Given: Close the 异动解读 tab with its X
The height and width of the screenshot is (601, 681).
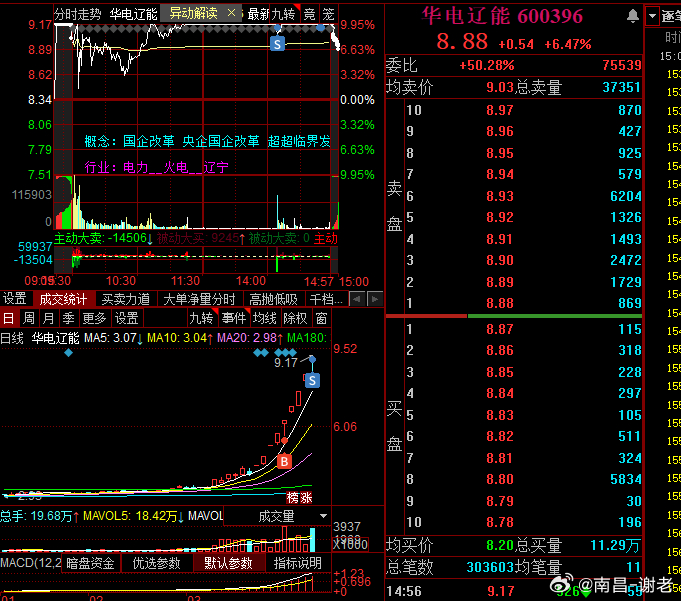Looking at the screenshot, I should (x=231, y=13).
